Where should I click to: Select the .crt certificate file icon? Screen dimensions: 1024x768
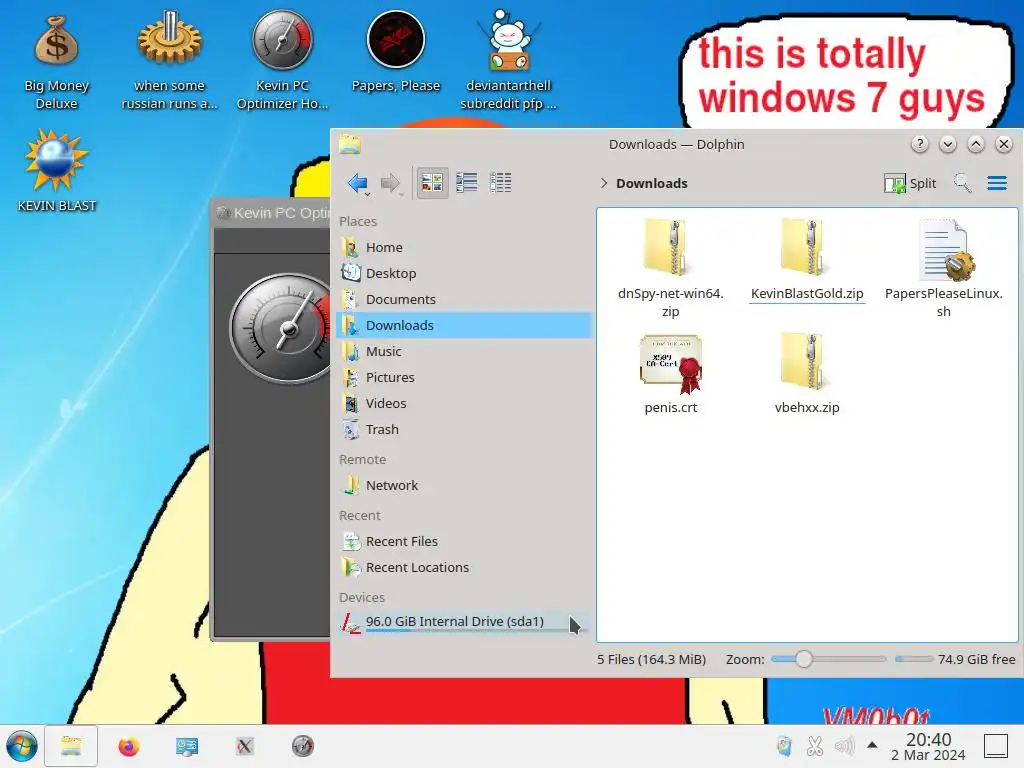click(x=671, y=364)
